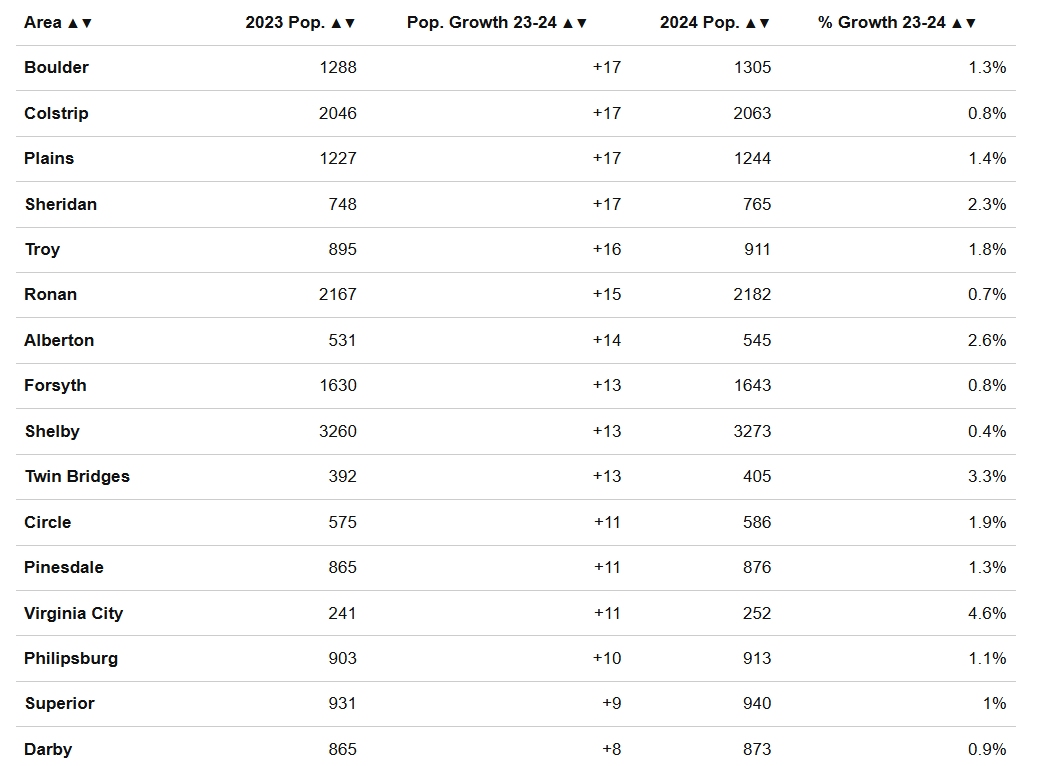The height and width of the screenshot is (766, 1042).
Task: Select the Virginia City area name
Action: [x=74, y=613]
